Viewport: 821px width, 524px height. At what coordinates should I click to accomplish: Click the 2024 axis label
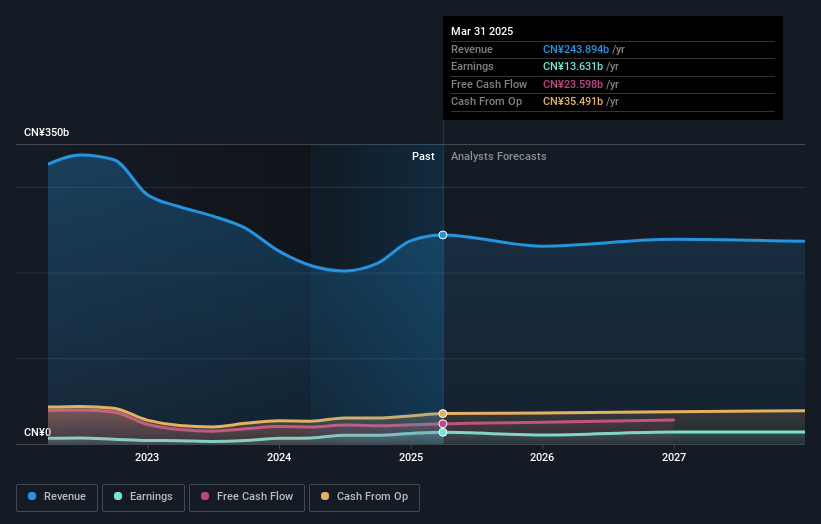click(x=279, y=457)
